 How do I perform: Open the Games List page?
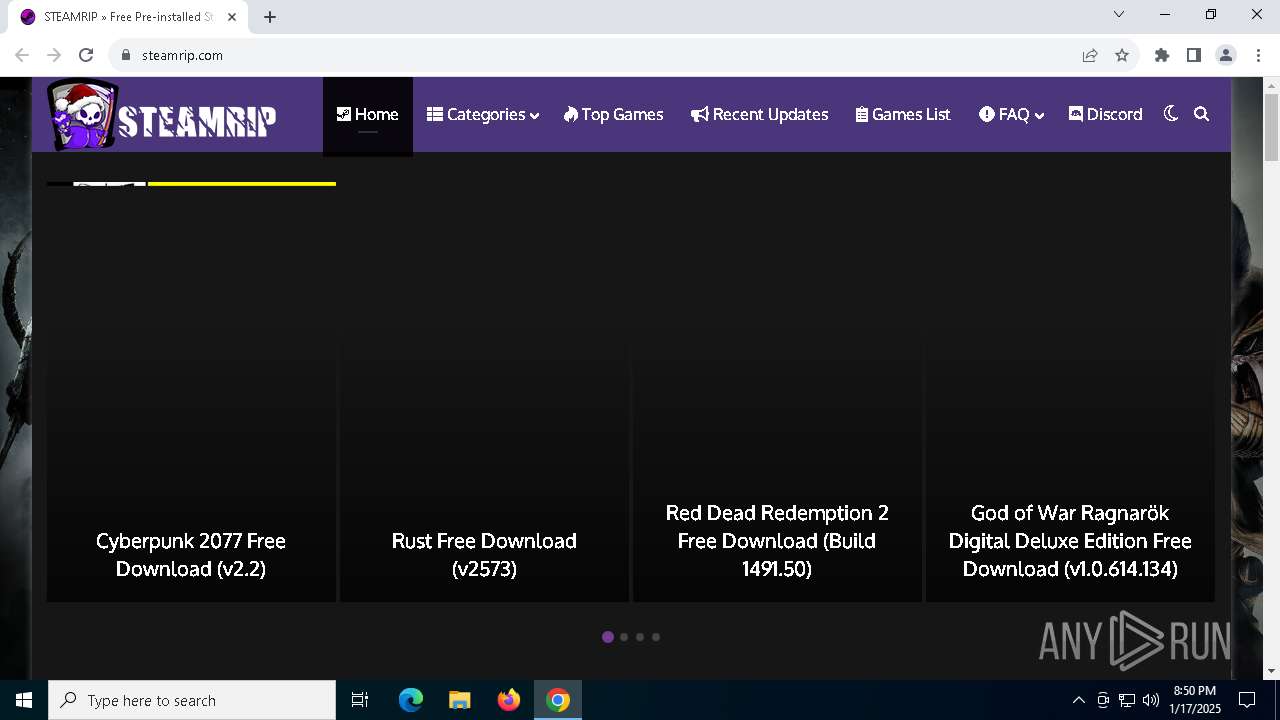click(x=903, y=115)
